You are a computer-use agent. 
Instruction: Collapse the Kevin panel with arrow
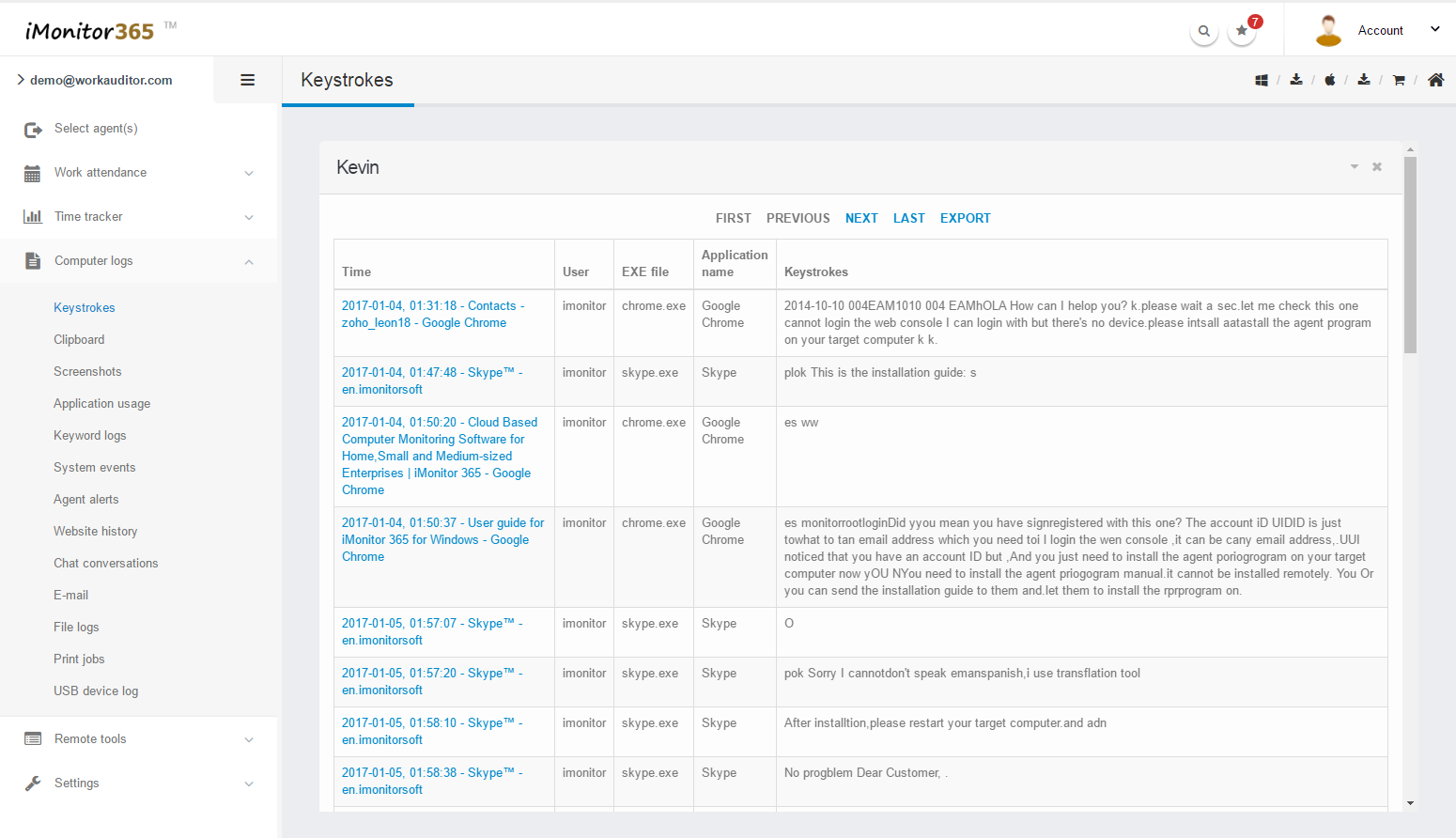tap(1355, 167)
